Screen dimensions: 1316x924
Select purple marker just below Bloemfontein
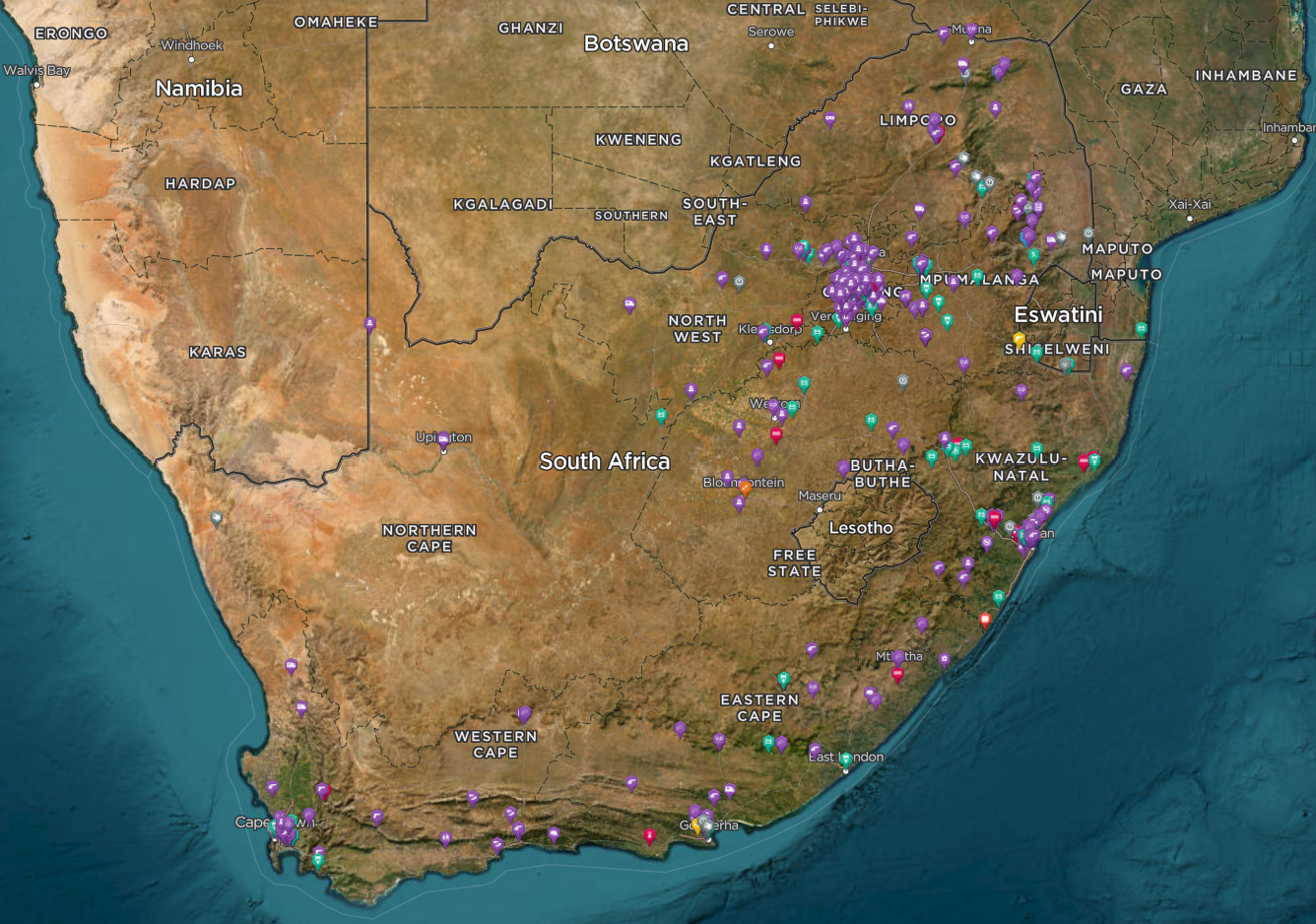[x=740, y=503]
